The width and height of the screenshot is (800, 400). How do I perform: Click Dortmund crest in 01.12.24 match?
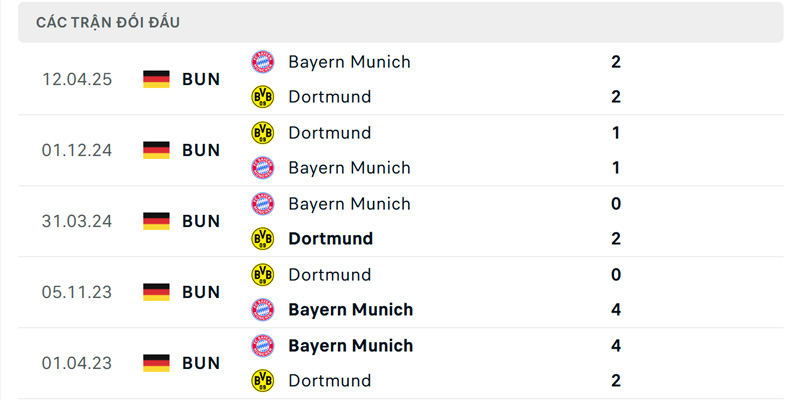[262, 133]
